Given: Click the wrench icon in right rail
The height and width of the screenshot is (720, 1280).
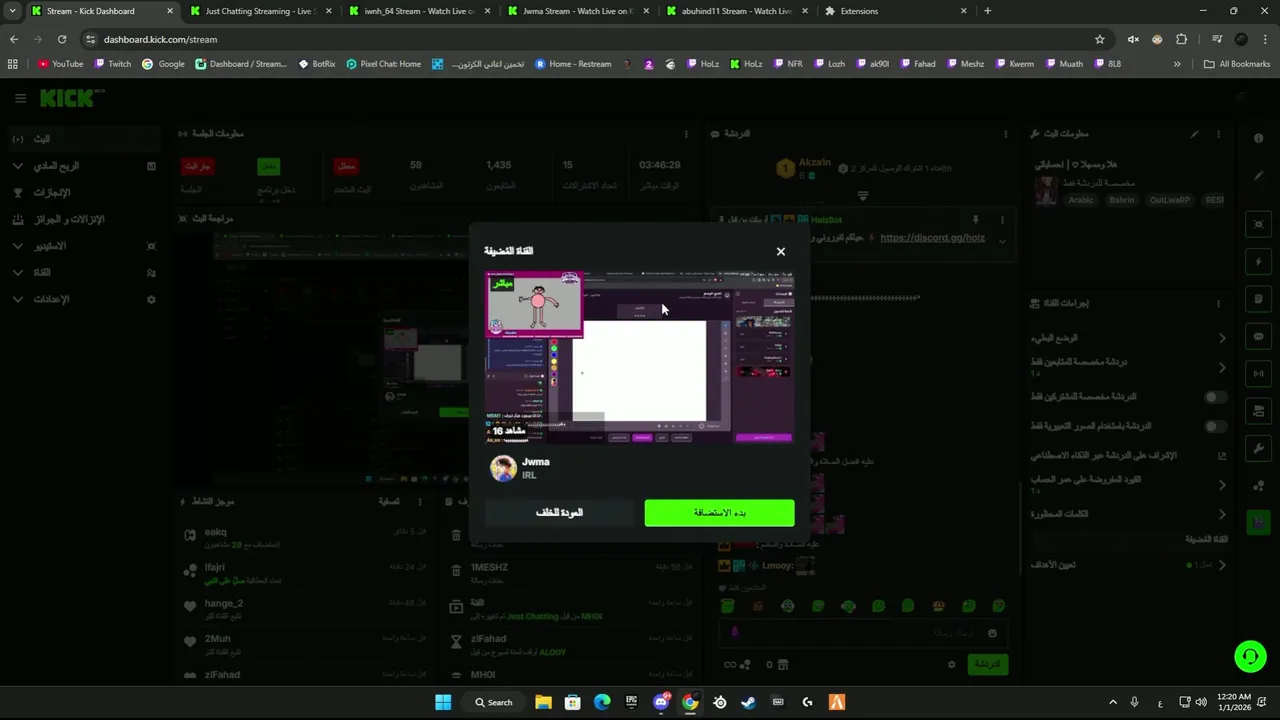Looking at the screenshot, I should [1259, 448].
